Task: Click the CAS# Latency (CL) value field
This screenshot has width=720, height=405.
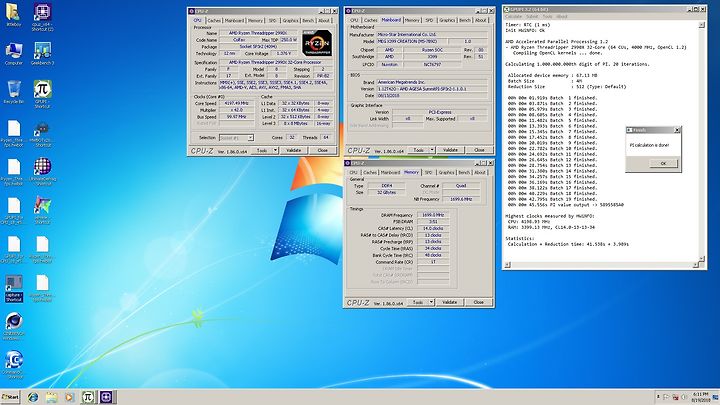Action: 433,228
